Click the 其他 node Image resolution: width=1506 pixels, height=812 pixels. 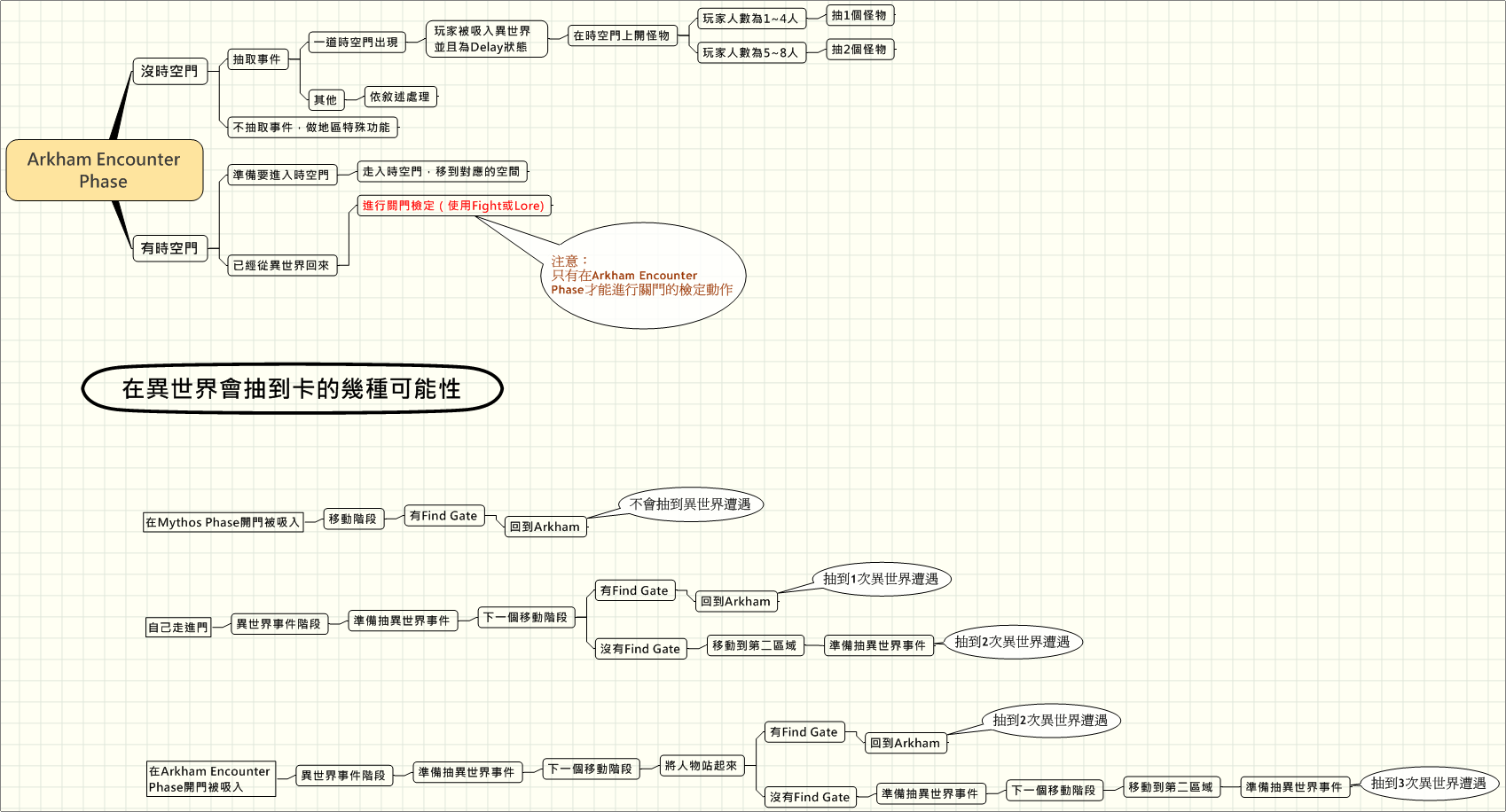[326, 99]
